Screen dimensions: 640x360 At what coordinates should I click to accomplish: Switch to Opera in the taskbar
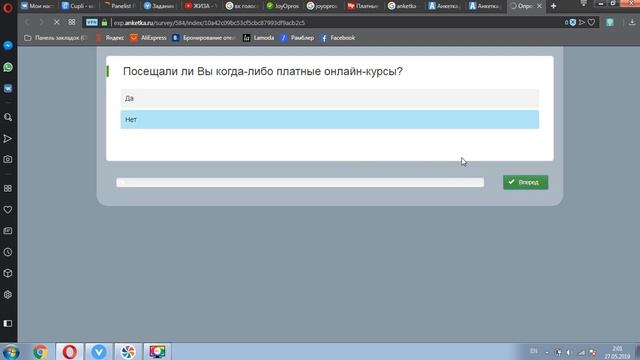point(69,352)
